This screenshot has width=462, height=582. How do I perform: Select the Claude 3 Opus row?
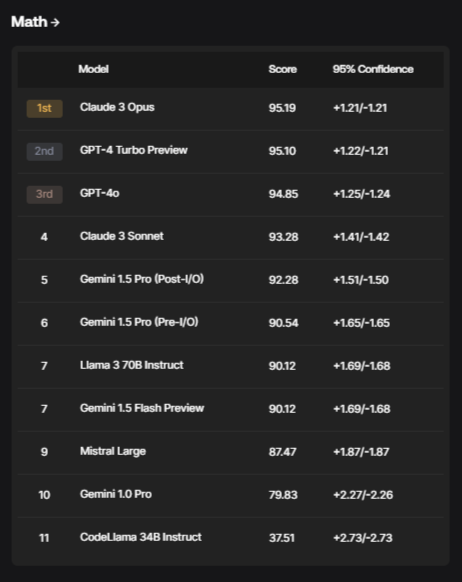click(x=230, y=109)
